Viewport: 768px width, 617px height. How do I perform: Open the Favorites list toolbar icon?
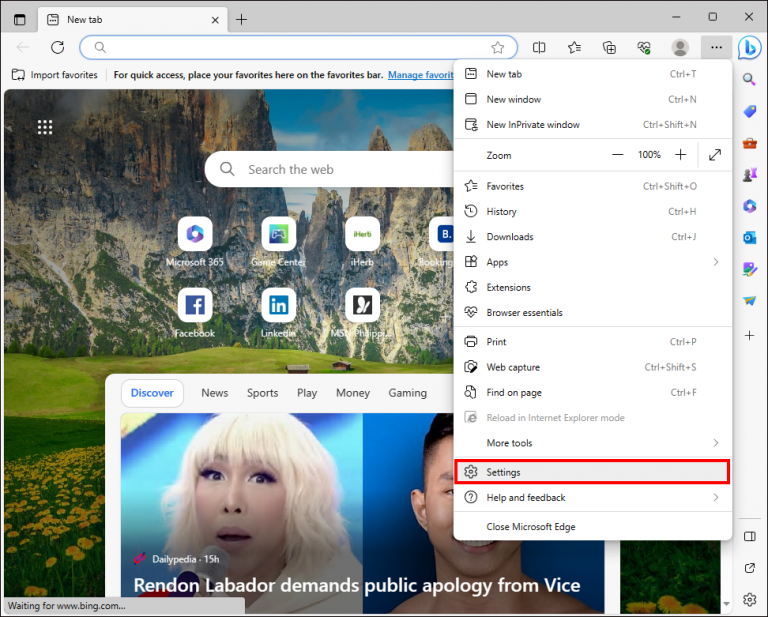point(574,47)
